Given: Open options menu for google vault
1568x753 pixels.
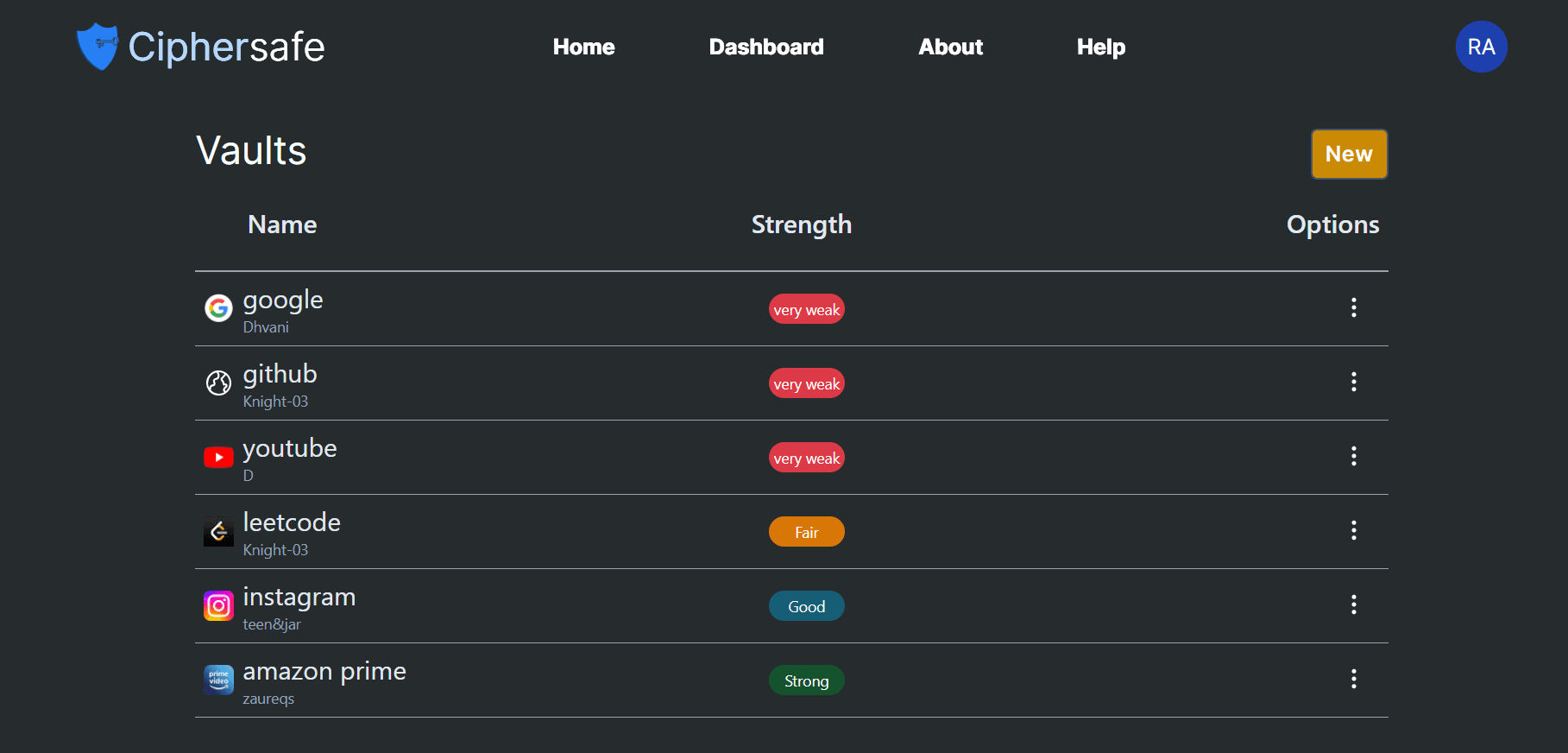Looking at the screenshot, I should [1353, 307].
